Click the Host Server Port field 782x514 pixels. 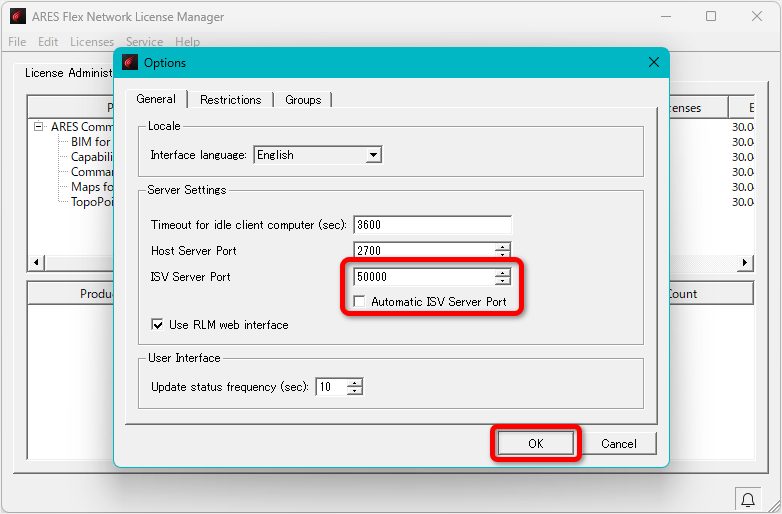424,250
